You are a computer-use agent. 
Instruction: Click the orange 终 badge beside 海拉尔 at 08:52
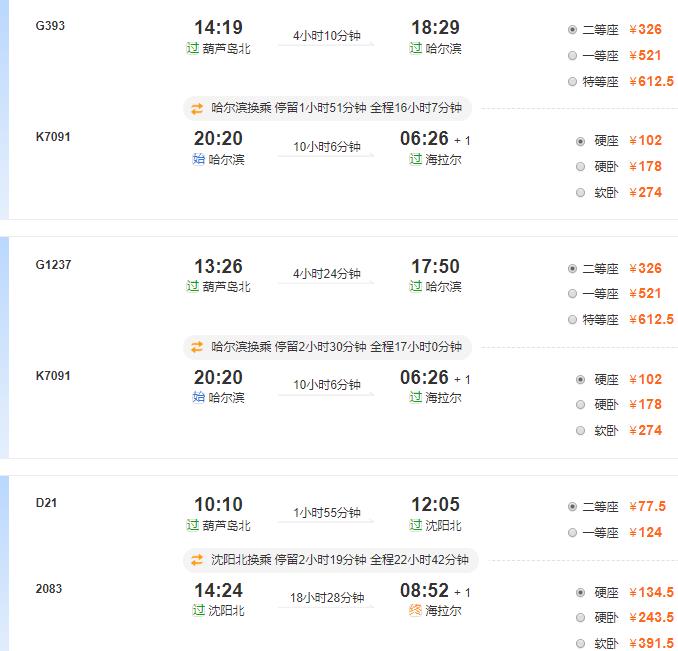click(x=415, y=610)
